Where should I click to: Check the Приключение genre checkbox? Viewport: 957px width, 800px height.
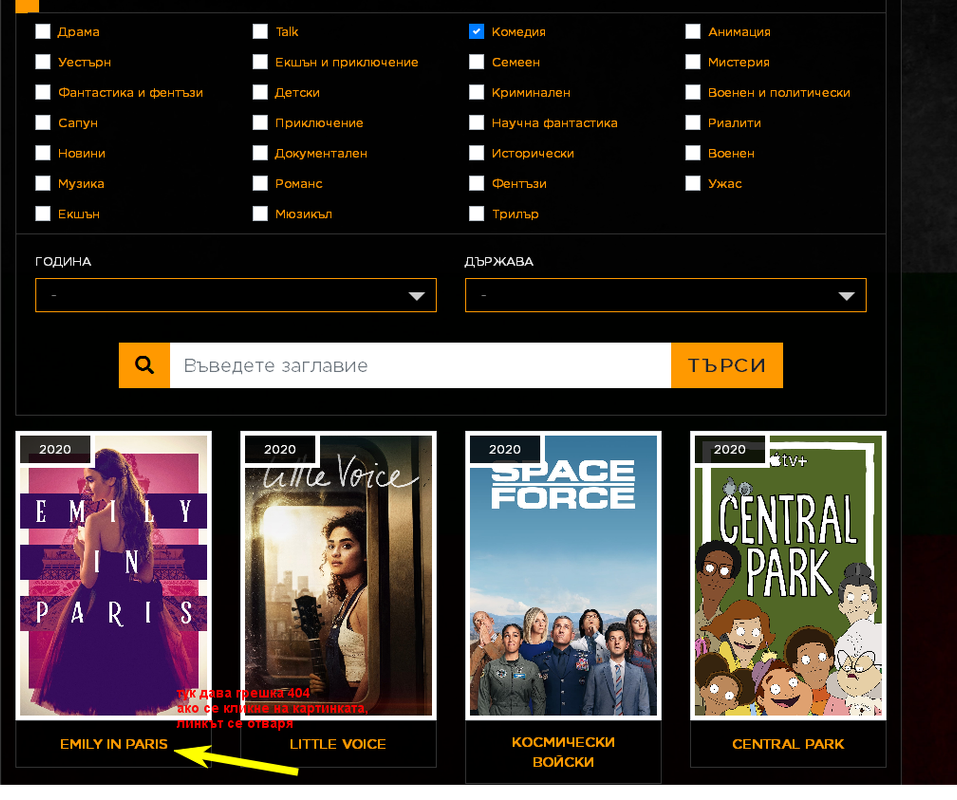260,123
